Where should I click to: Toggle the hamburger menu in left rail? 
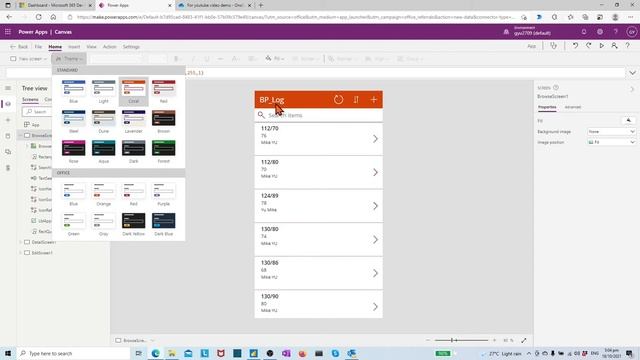tap(8, 88)
